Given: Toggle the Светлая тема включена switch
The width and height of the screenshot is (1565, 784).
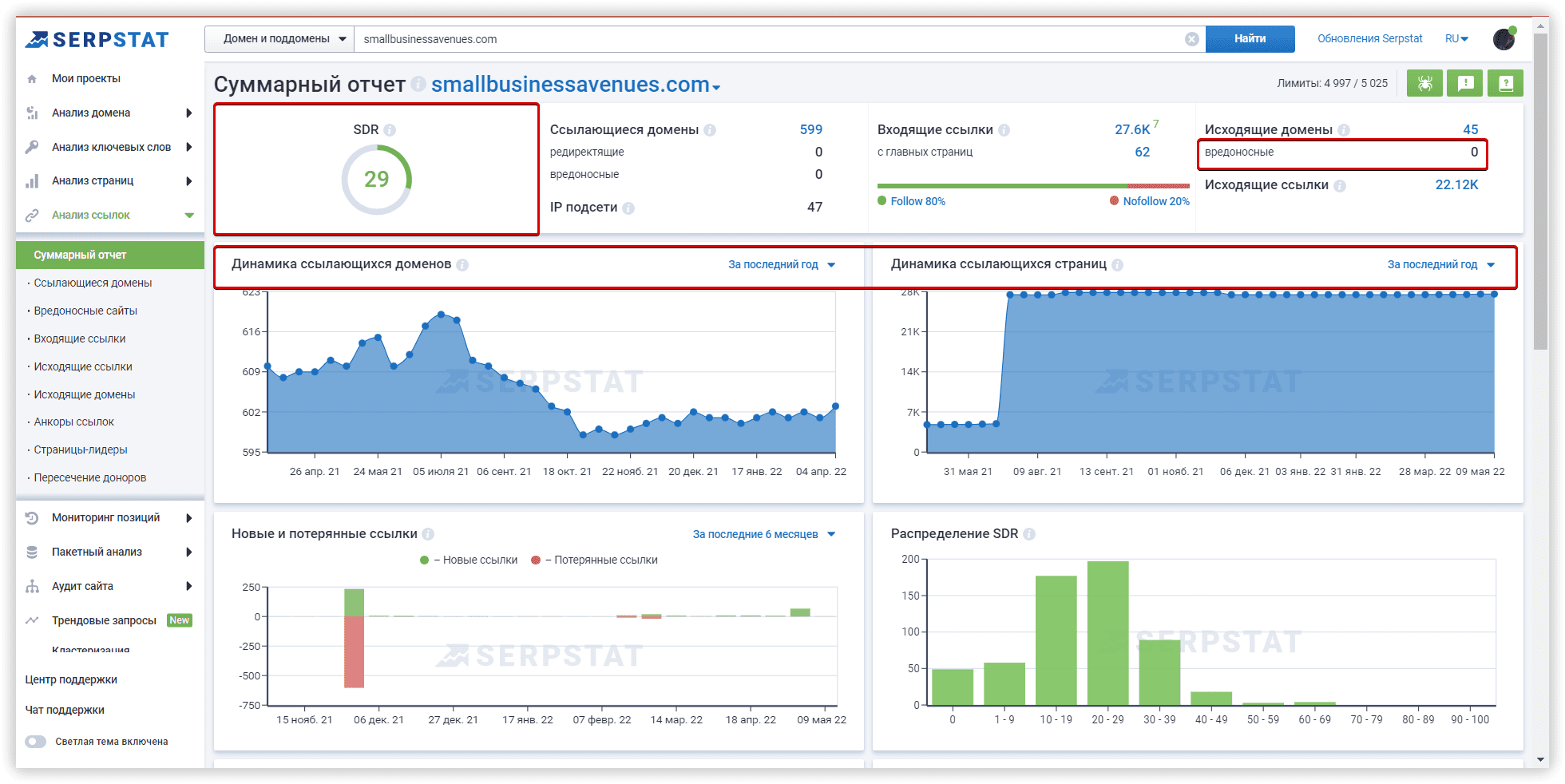Looking at the screenshot, I should tap(35, 742).
